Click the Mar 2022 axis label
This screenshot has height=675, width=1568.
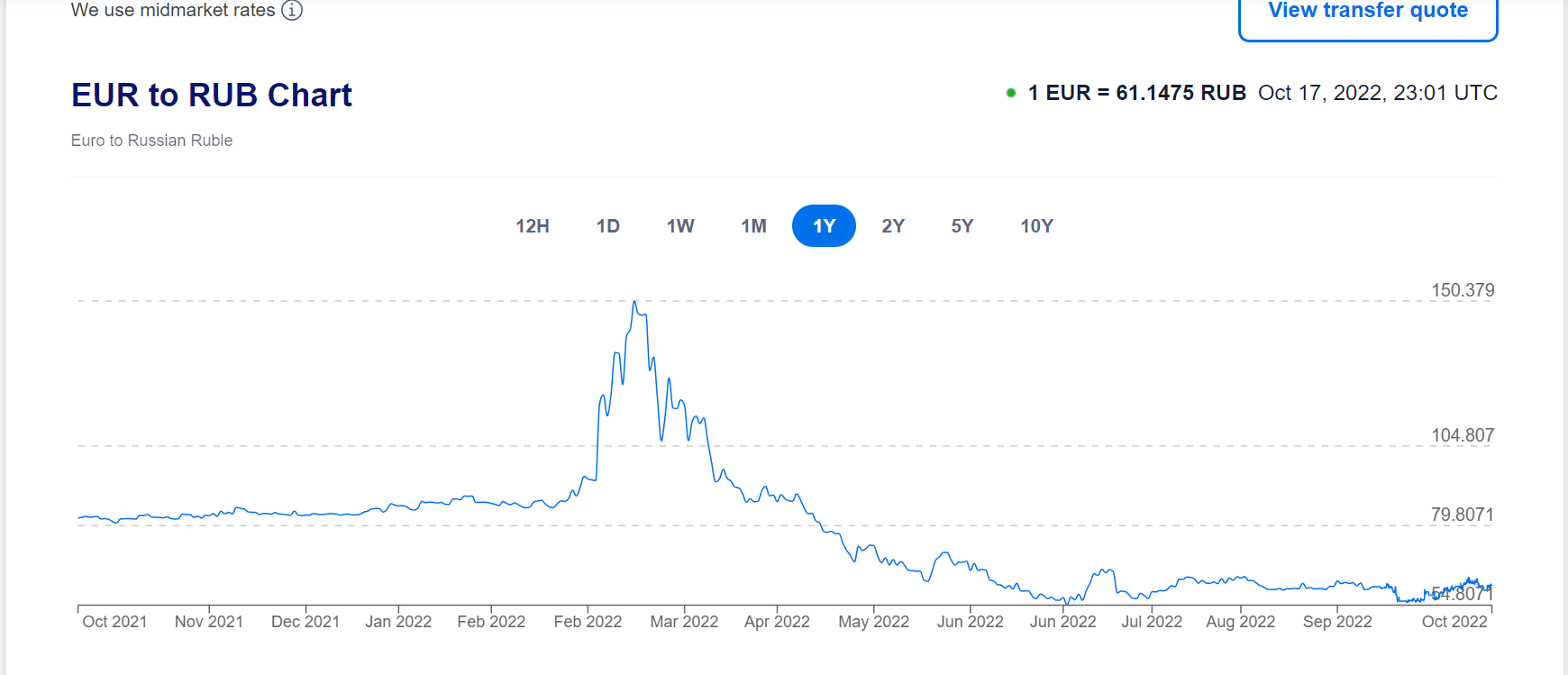click(x=684, y=622)
